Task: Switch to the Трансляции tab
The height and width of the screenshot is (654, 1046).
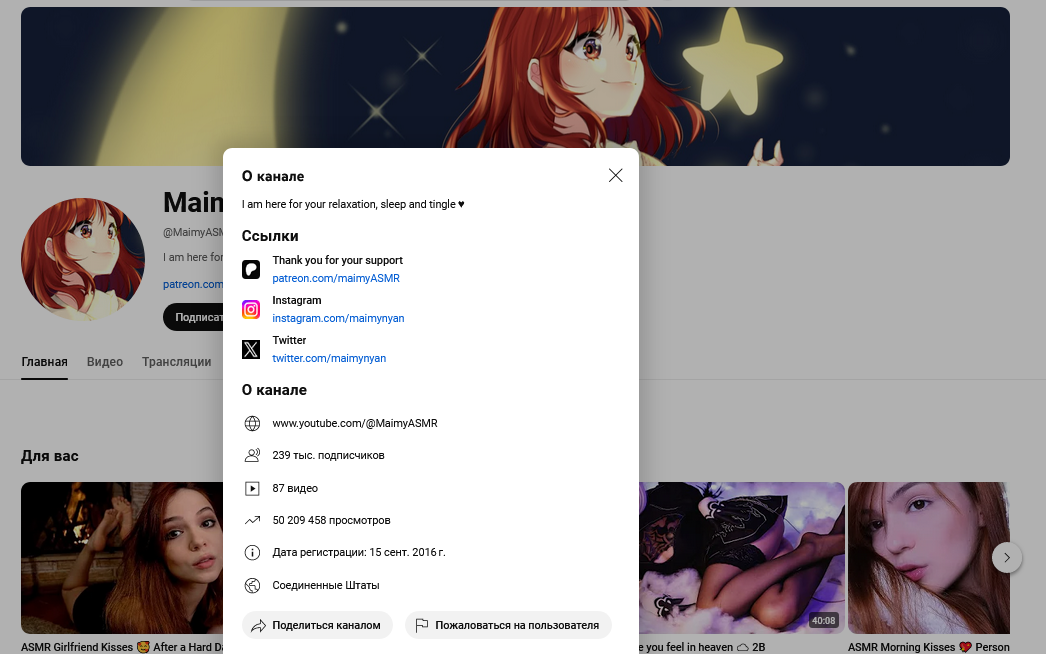Action: (x=176, y=362)
